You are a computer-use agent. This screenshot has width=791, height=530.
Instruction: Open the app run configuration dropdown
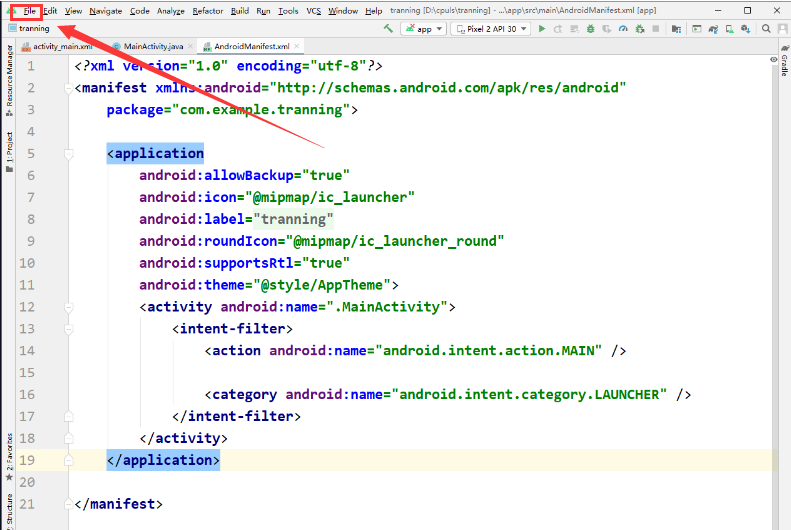(424, 29)
